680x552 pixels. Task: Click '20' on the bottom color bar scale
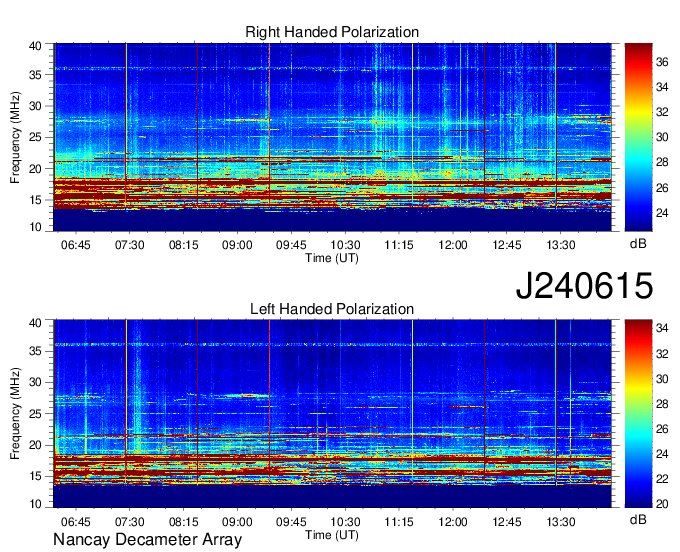point(662,504)
